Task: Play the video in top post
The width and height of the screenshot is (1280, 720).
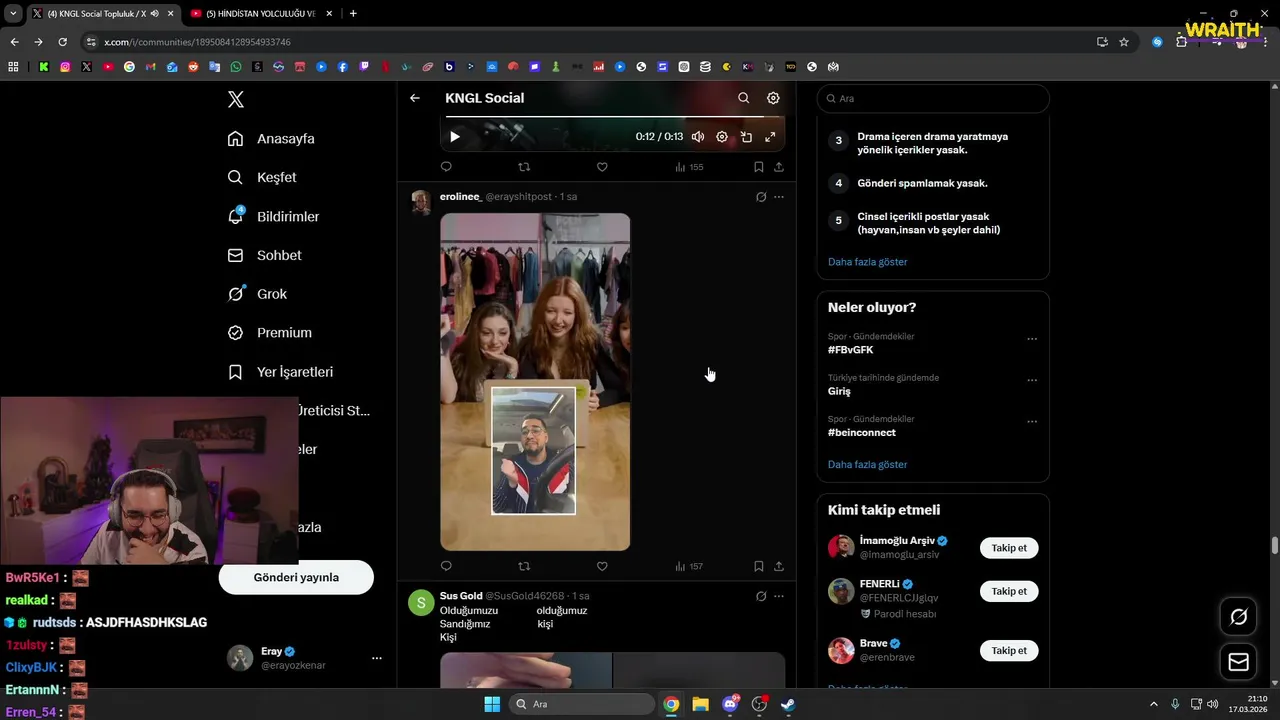Action: click(454, 137)
